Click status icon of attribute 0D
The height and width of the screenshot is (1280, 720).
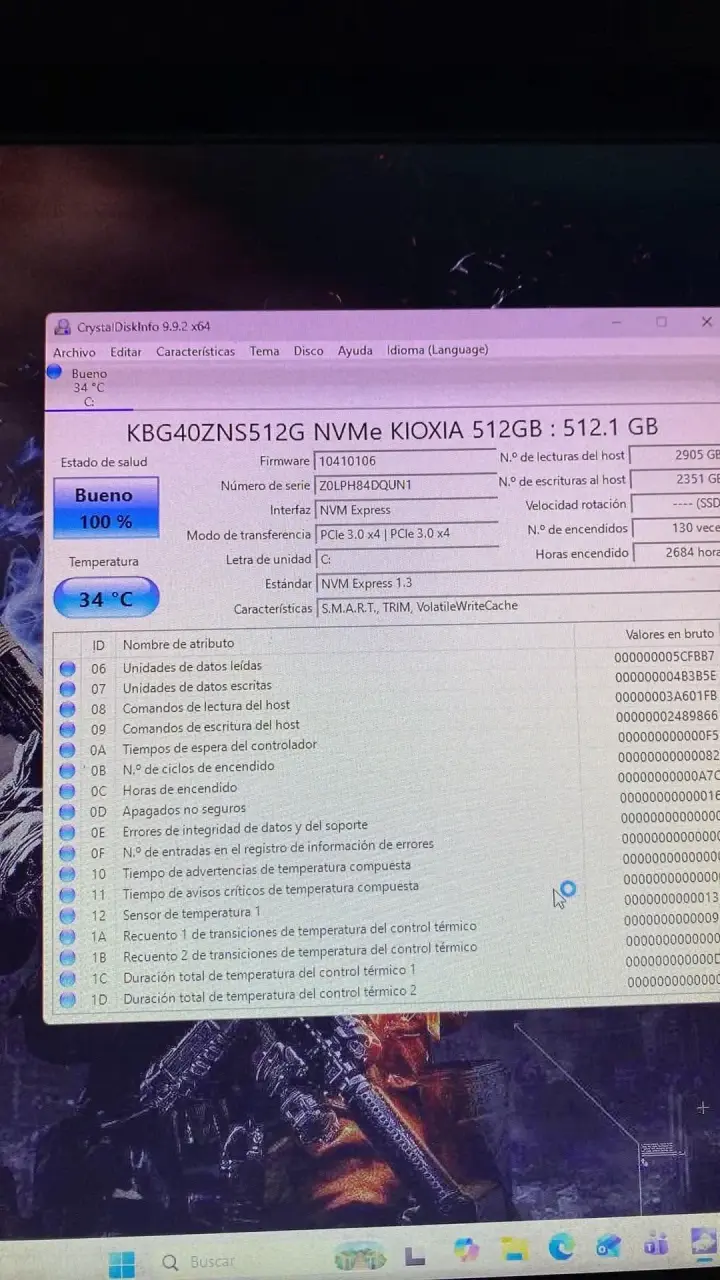click(x=67, y=812)
